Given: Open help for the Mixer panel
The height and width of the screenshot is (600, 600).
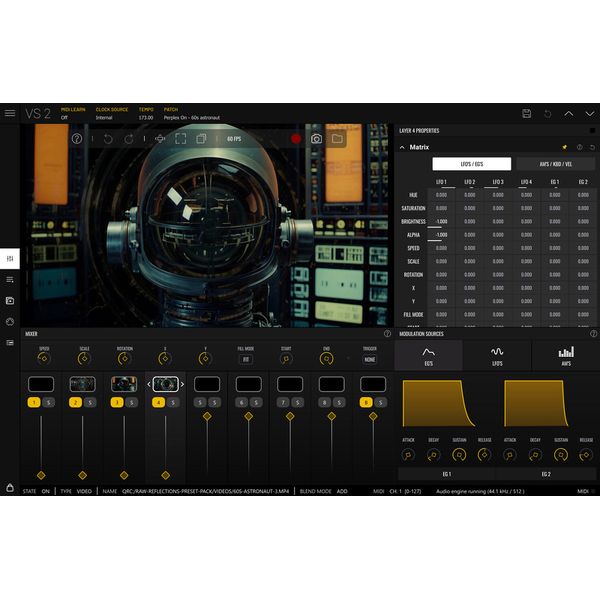Looking at the screenshot, I should [387, 334].
